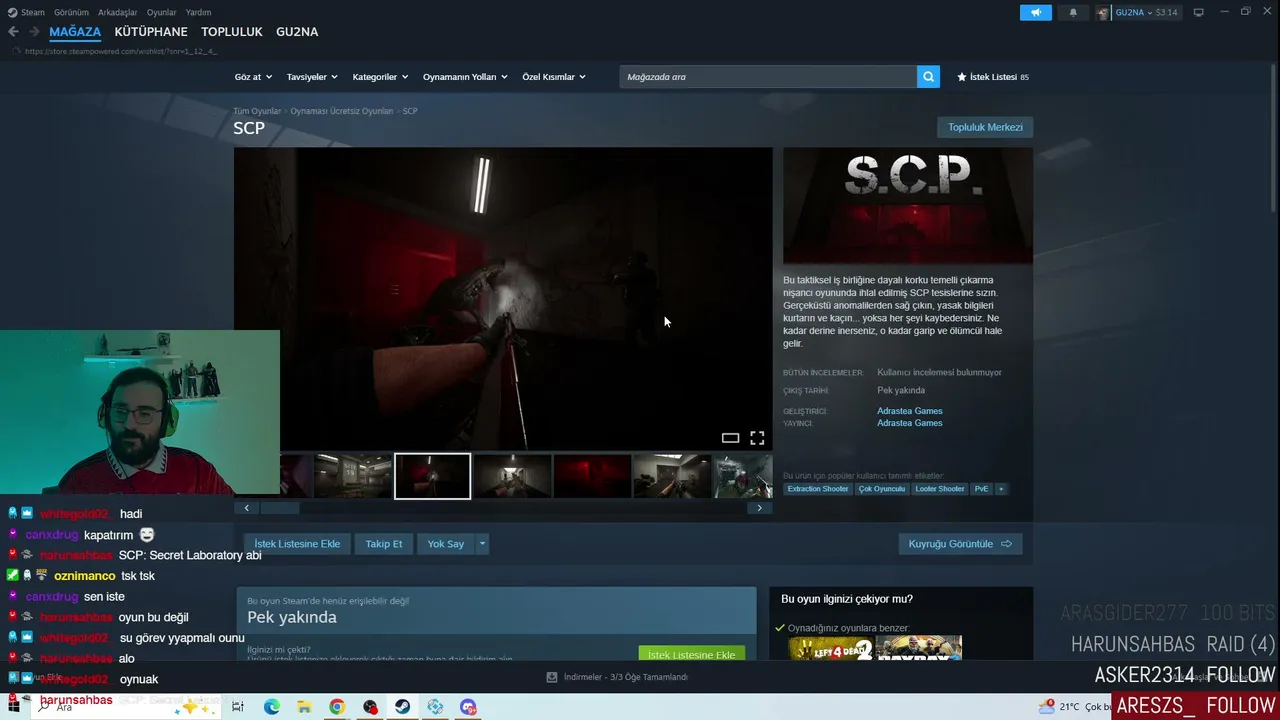This screenshot has width=1280, height=720.
Task: Open the Yardım menu
Action: pyautogui.click(x=198, y=12)
